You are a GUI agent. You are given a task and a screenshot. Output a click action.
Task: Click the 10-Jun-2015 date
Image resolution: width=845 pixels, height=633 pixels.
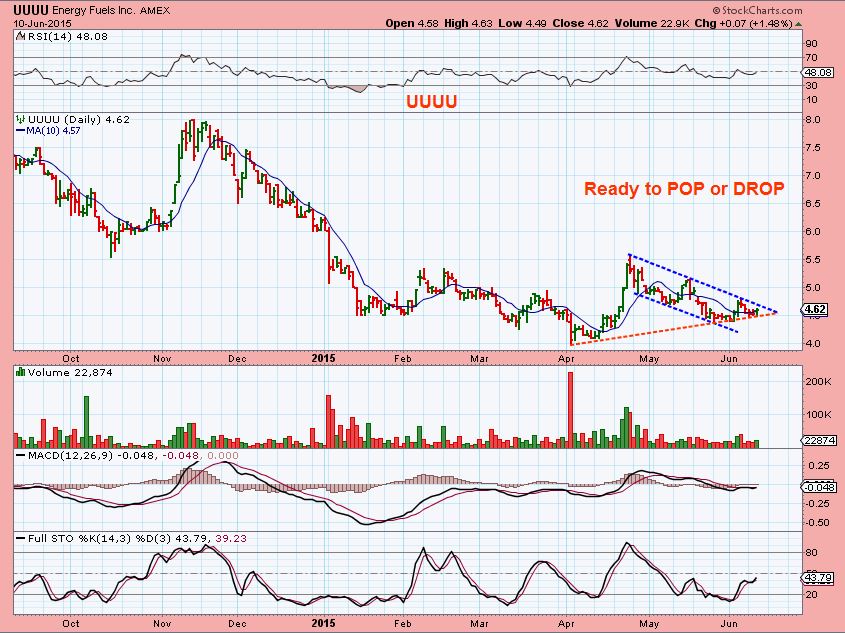pyautogui.click(x=43, y=24)
